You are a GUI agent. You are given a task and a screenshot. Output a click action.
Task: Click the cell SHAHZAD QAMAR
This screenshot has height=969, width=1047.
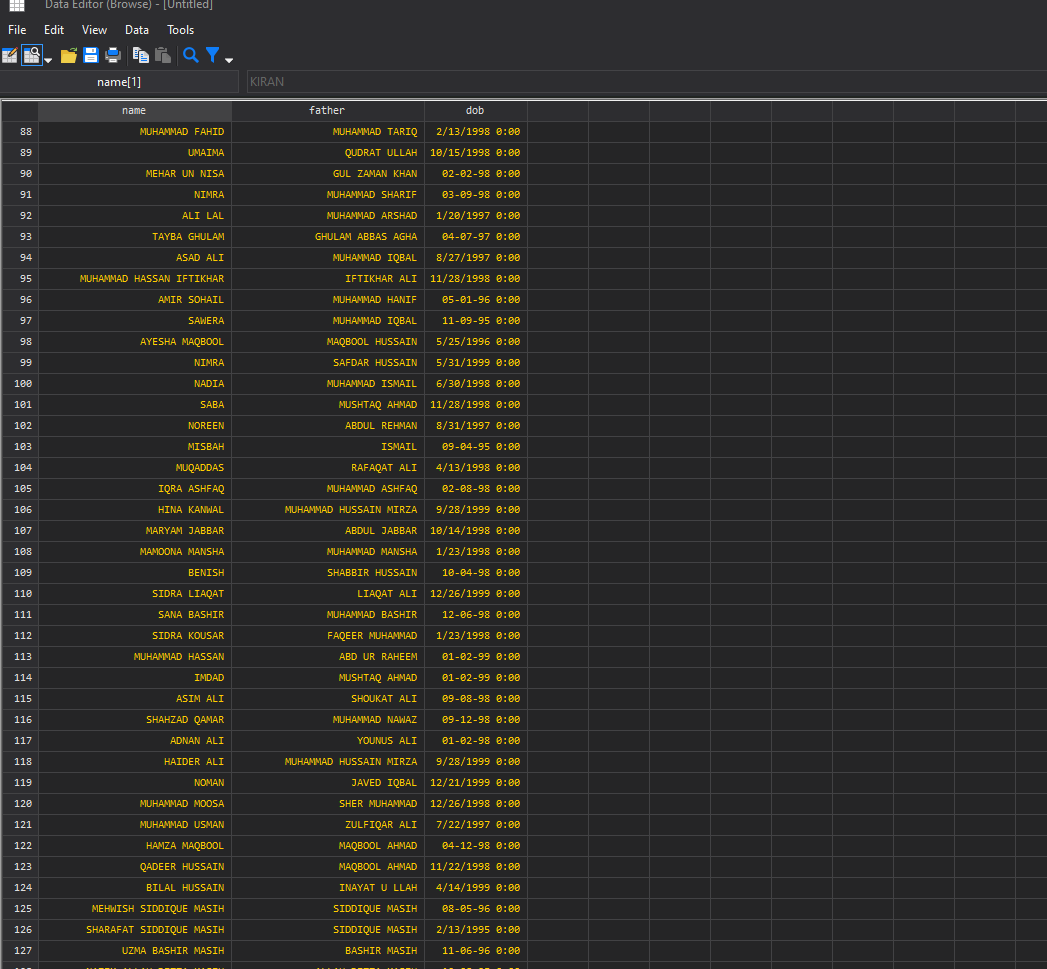(x=135, y=719)
